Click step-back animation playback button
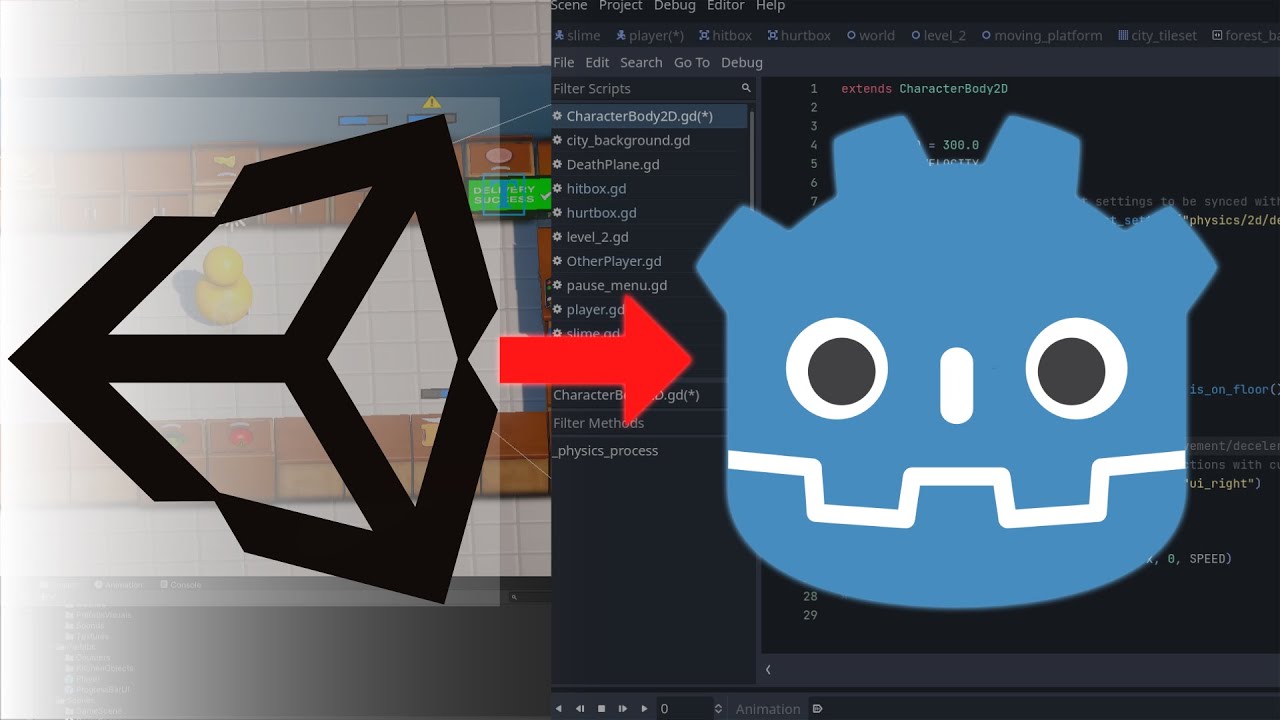This screenshot has width=1280, height=720. (580, 709)
